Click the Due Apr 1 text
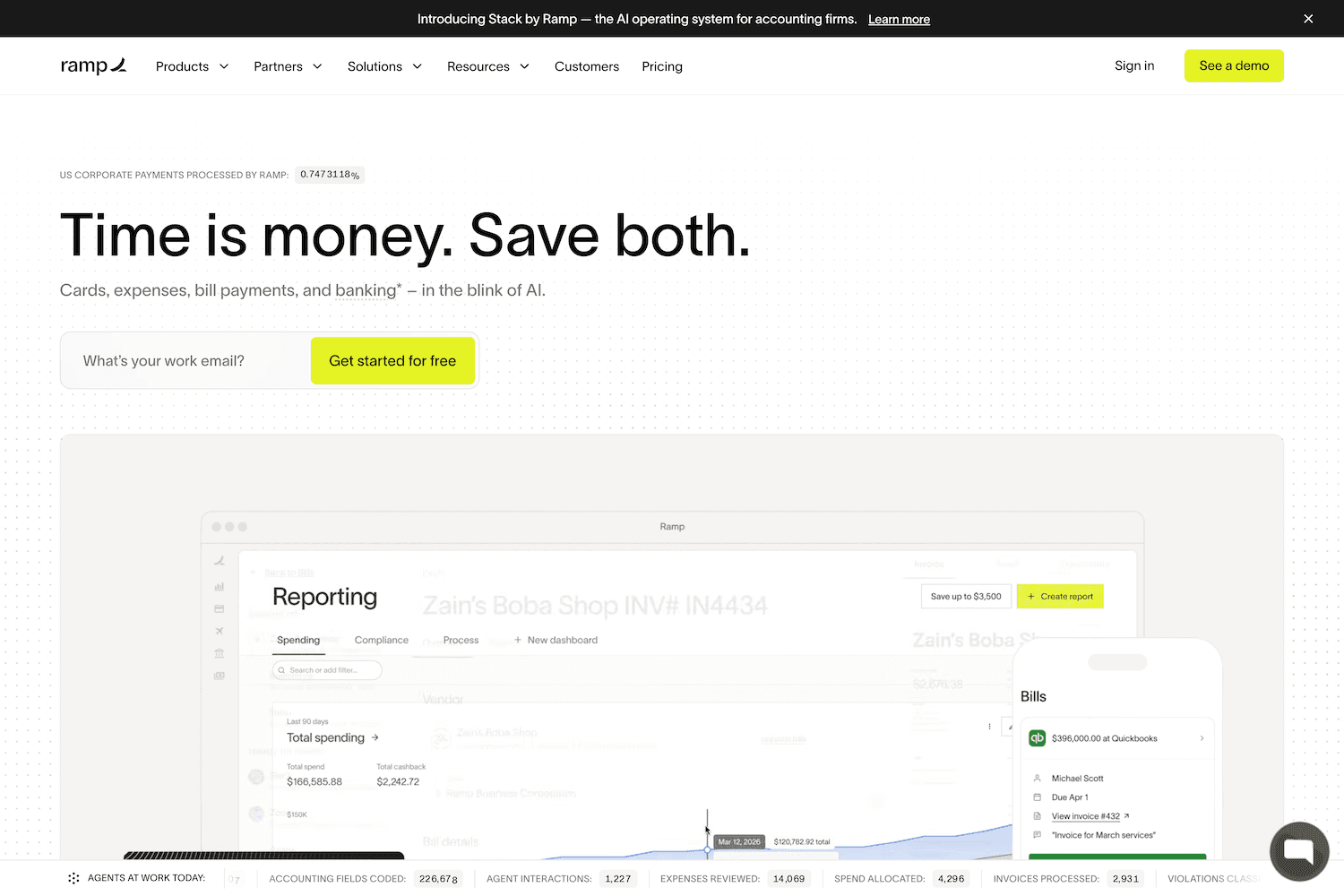 [1070, 797]
